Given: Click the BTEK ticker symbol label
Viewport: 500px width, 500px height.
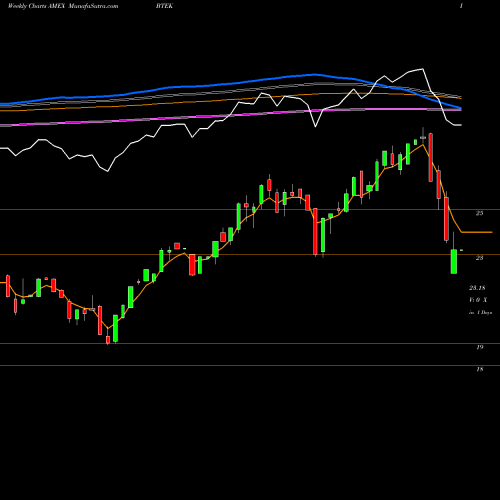Looking at the screenshot, I should point(164,6).
